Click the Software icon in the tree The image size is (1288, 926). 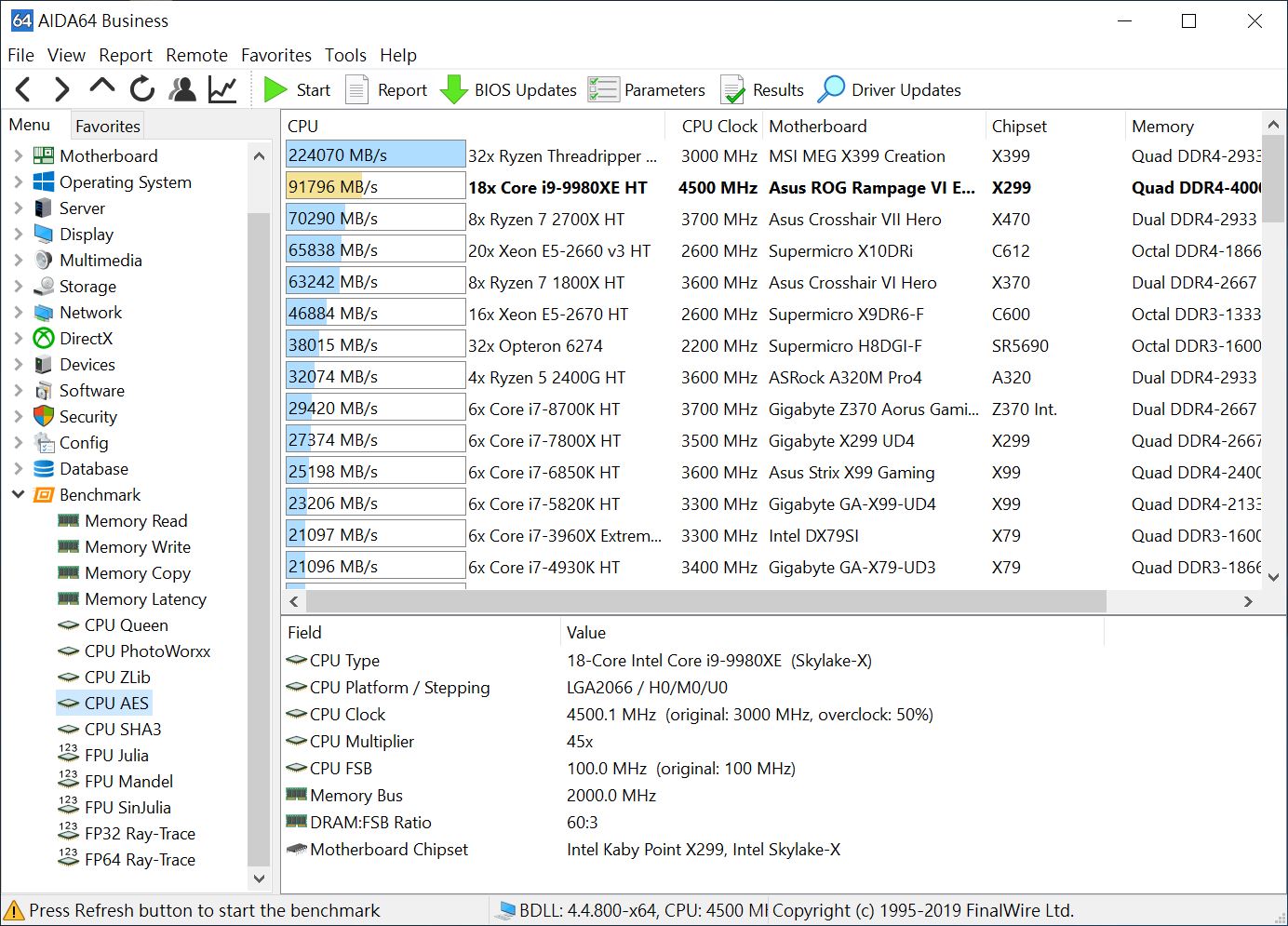[x=44, y=390]
